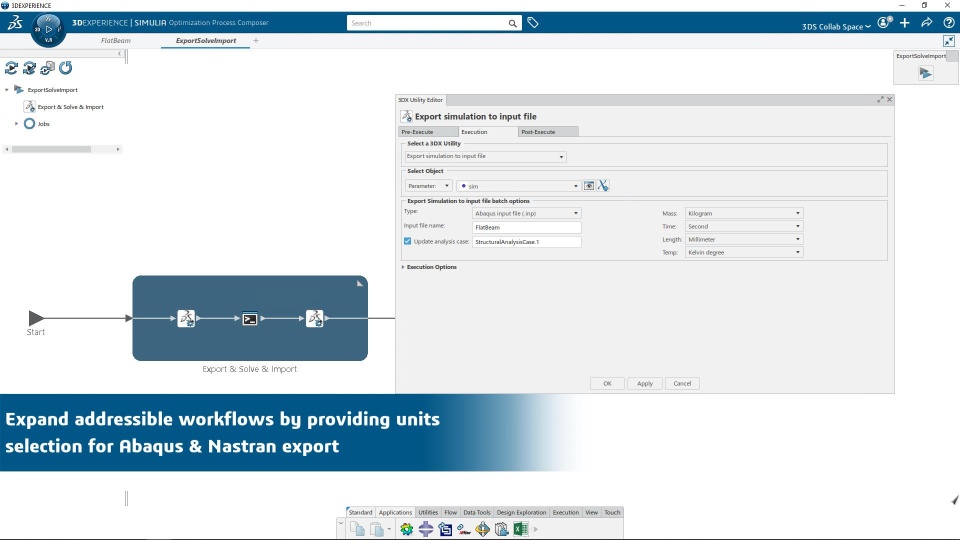Click the Cancel button in the 3DX Utility Editor
This screenshot has height=540, width=960.
coord(682,383)
